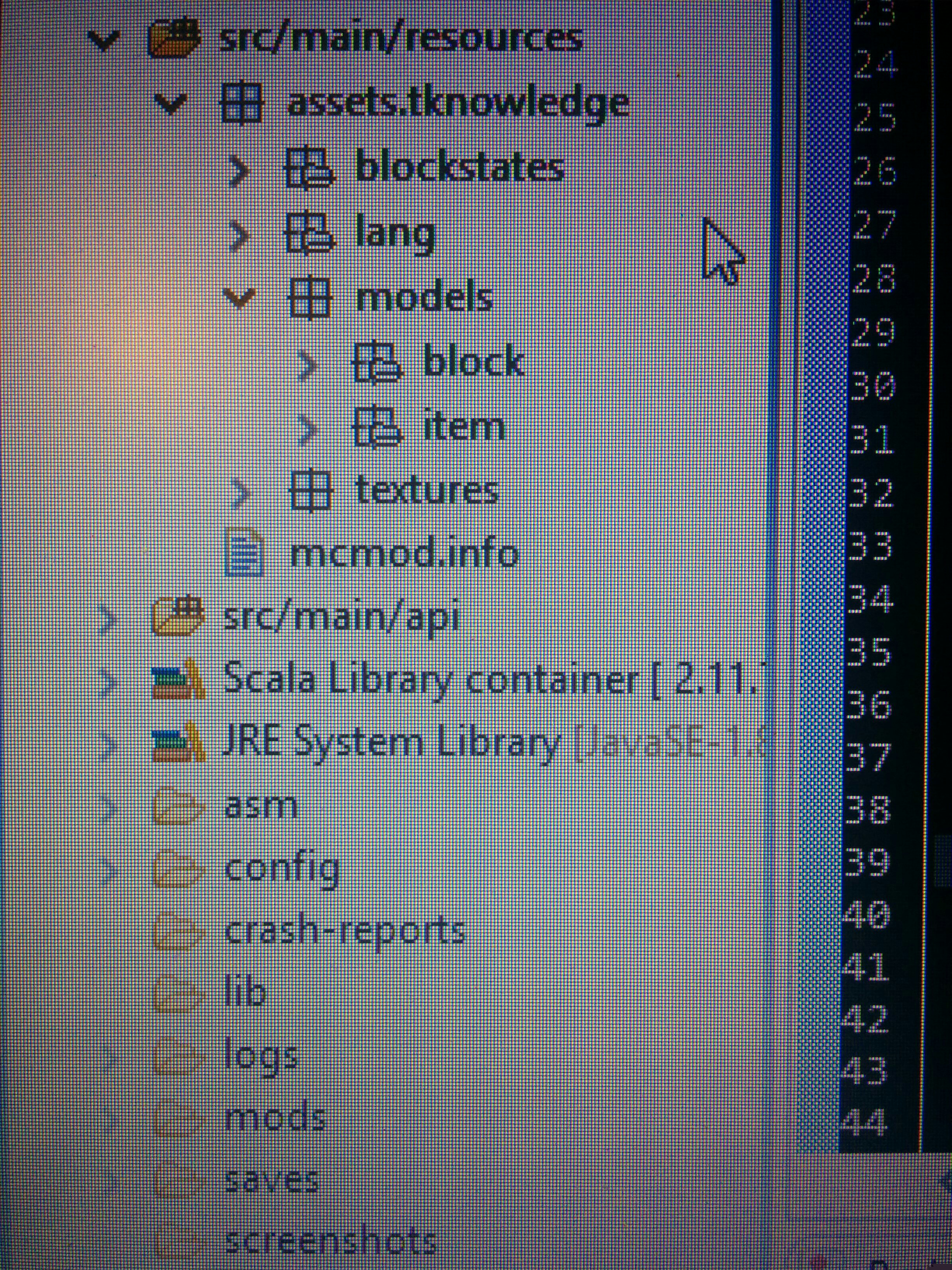Screen dimensions: 952x1270
Task: Collapse the assets.tknowledge package
Action: 171,104
